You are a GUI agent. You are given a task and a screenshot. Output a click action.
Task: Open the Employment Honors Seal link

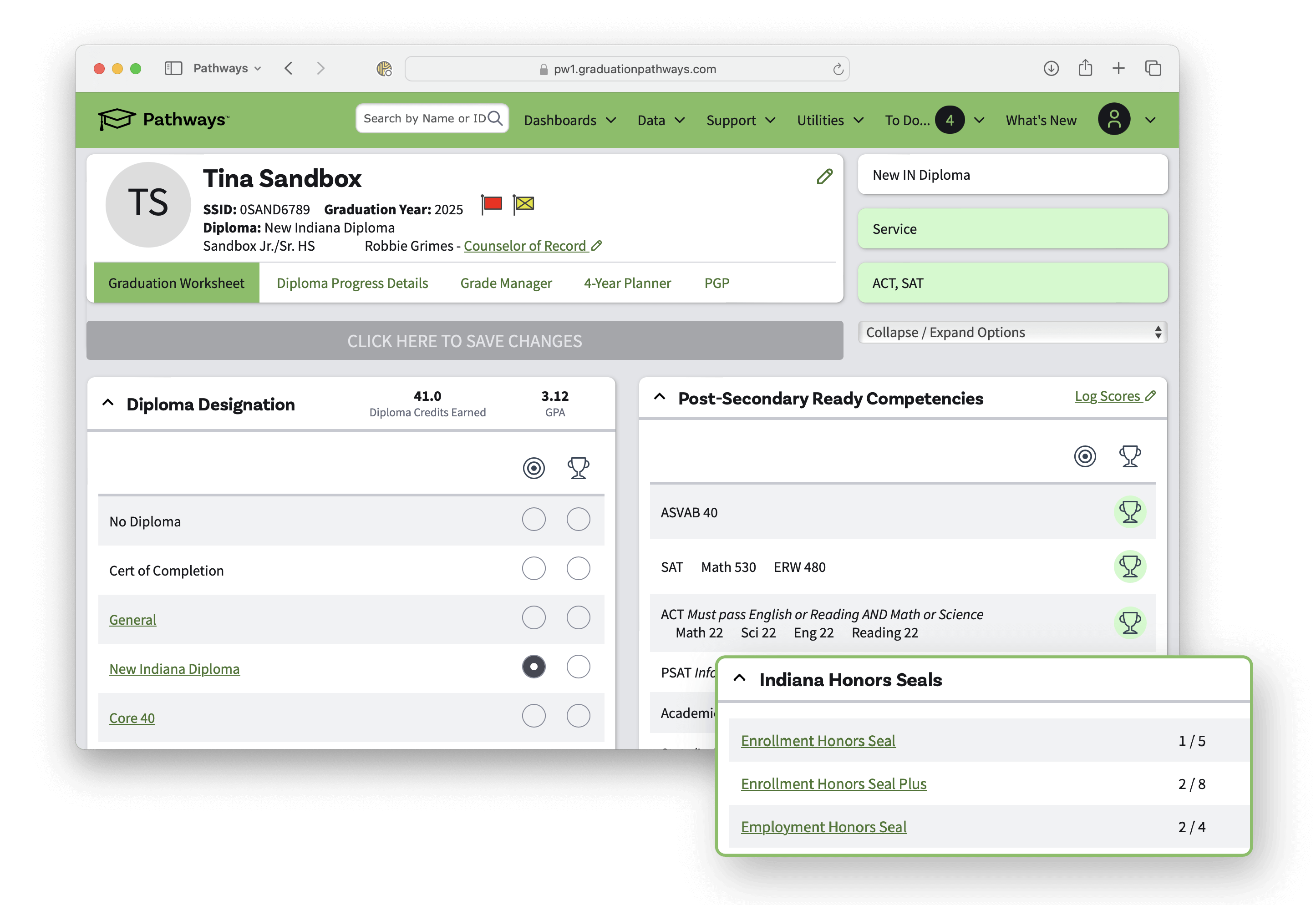point(823,827)
